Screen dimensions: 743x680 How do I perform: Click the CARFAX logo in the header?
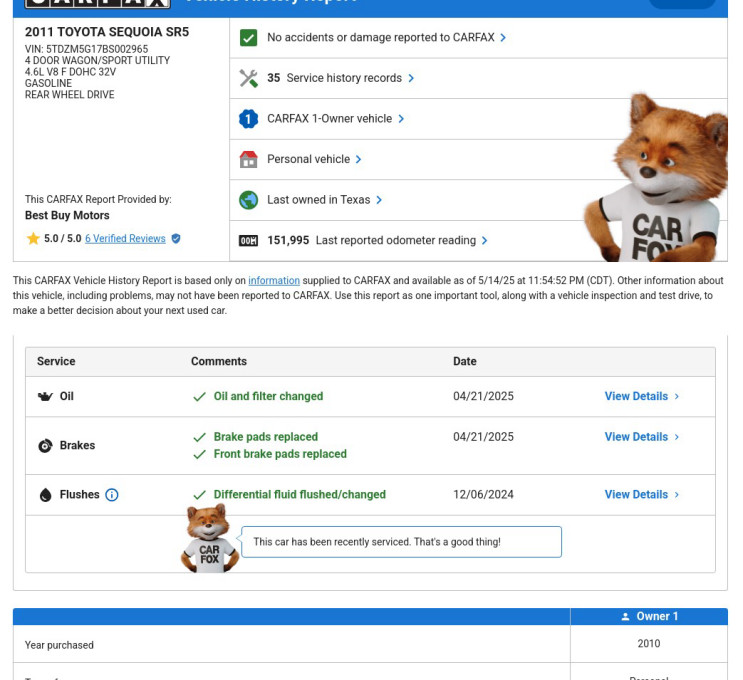click(97, 3)
